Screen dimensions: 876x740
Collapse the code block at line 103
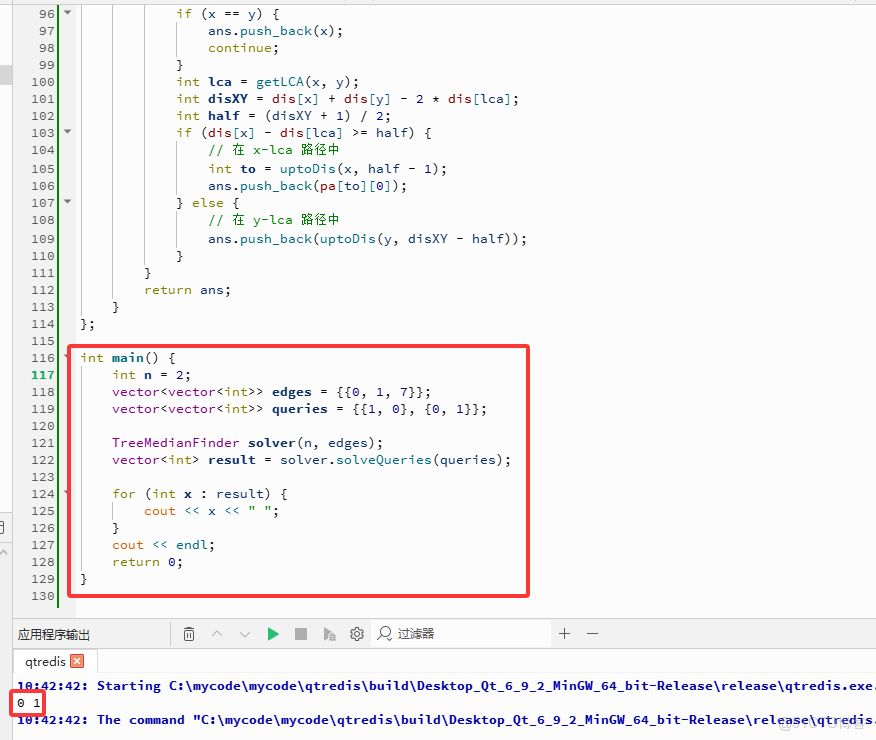(x=68, y=132)
